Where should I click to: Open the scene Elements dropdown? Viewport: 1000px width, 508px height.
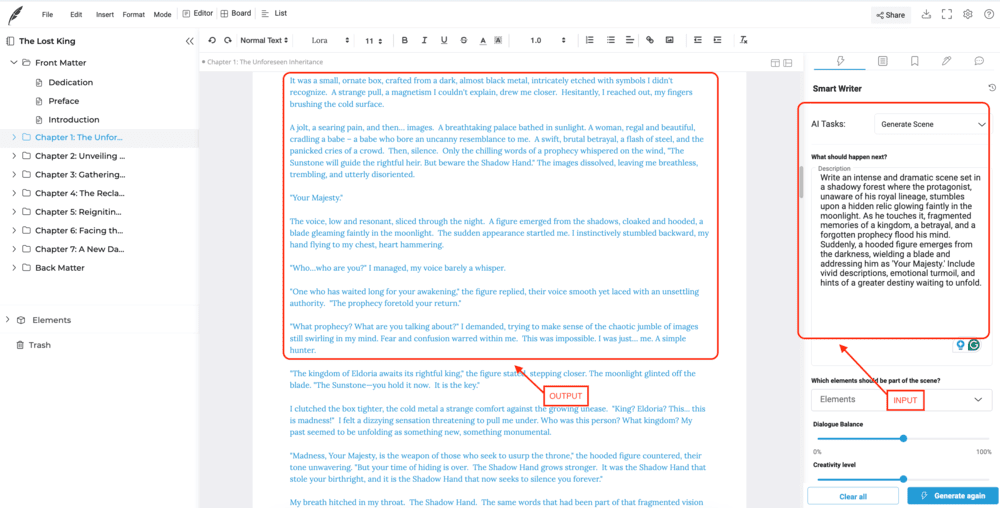(901, 400)
